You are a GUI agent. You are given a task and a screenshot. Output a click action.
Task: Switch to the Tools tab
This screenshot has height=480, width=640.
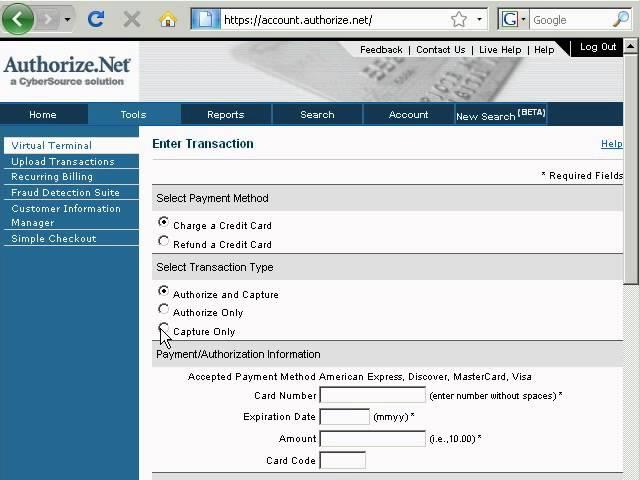133,115
